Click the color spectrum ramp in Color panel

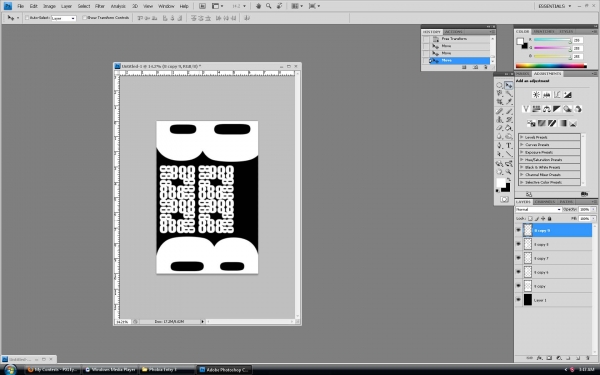pyautogui.click(x=551, y=66)
